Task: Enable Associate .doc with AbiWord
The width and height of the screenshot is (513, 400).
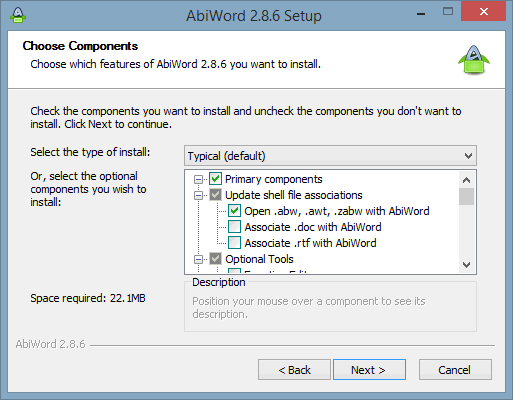Action: pyautogui.click(x=234, y=227)
